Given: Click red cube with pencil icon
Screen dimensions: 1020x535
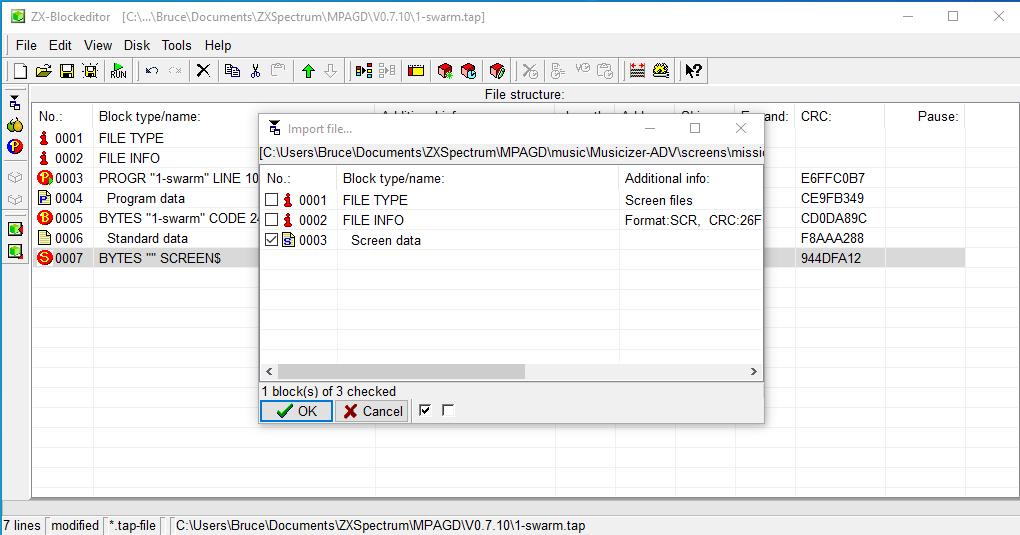Looking at the screenshot, I should (x=497, y=70).
